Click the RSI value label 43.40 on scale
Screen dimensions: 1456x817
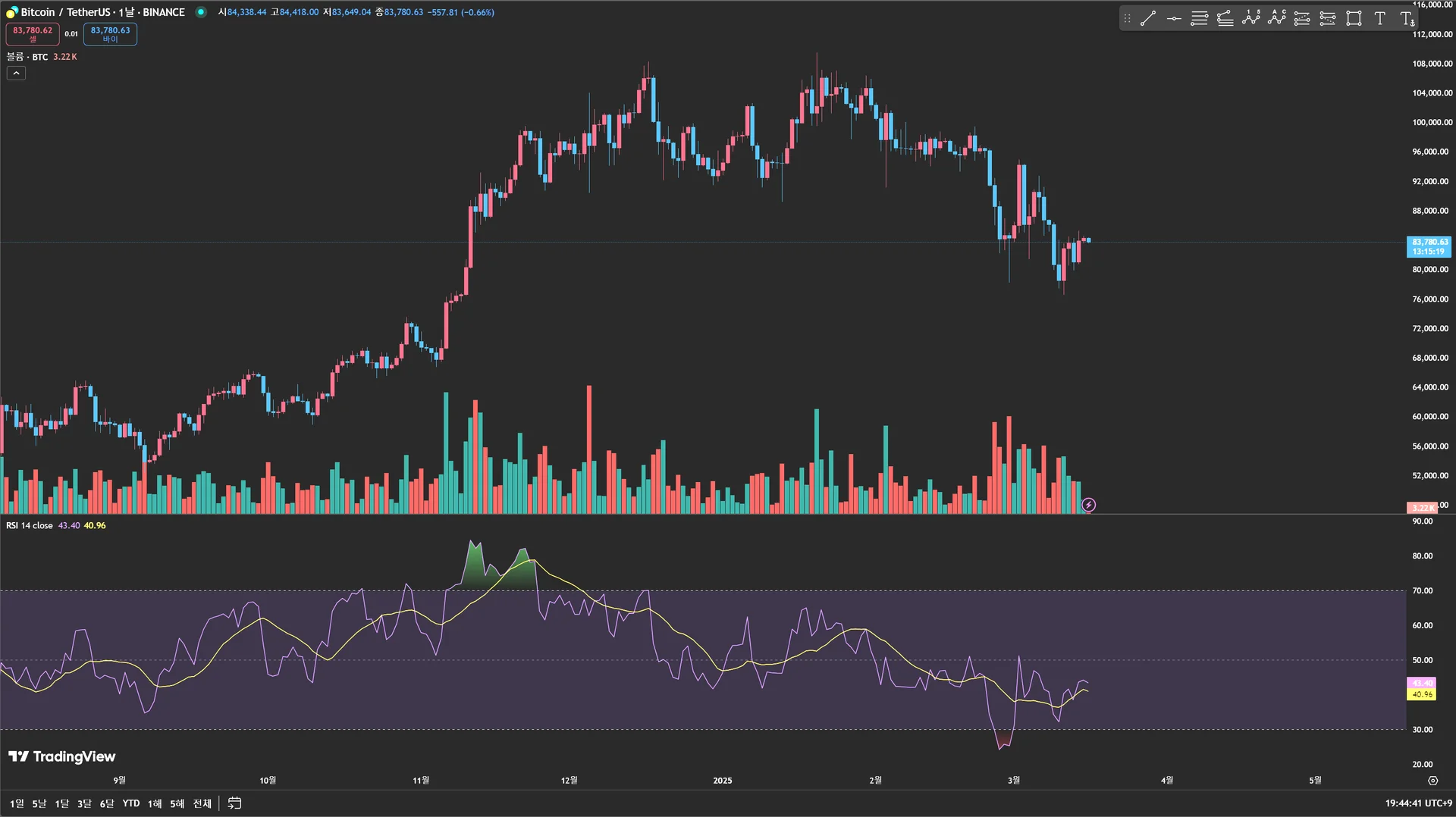pos(1422,683)
